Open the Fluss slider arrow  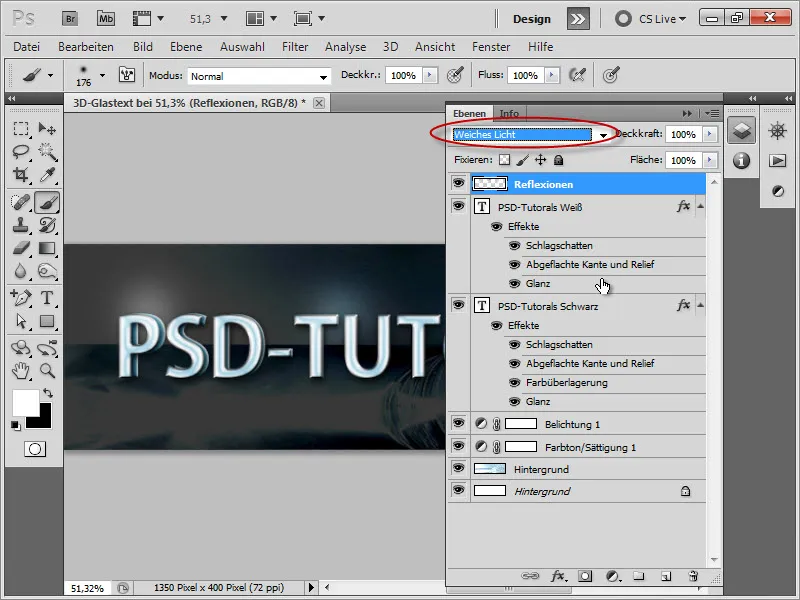[552, 76]
